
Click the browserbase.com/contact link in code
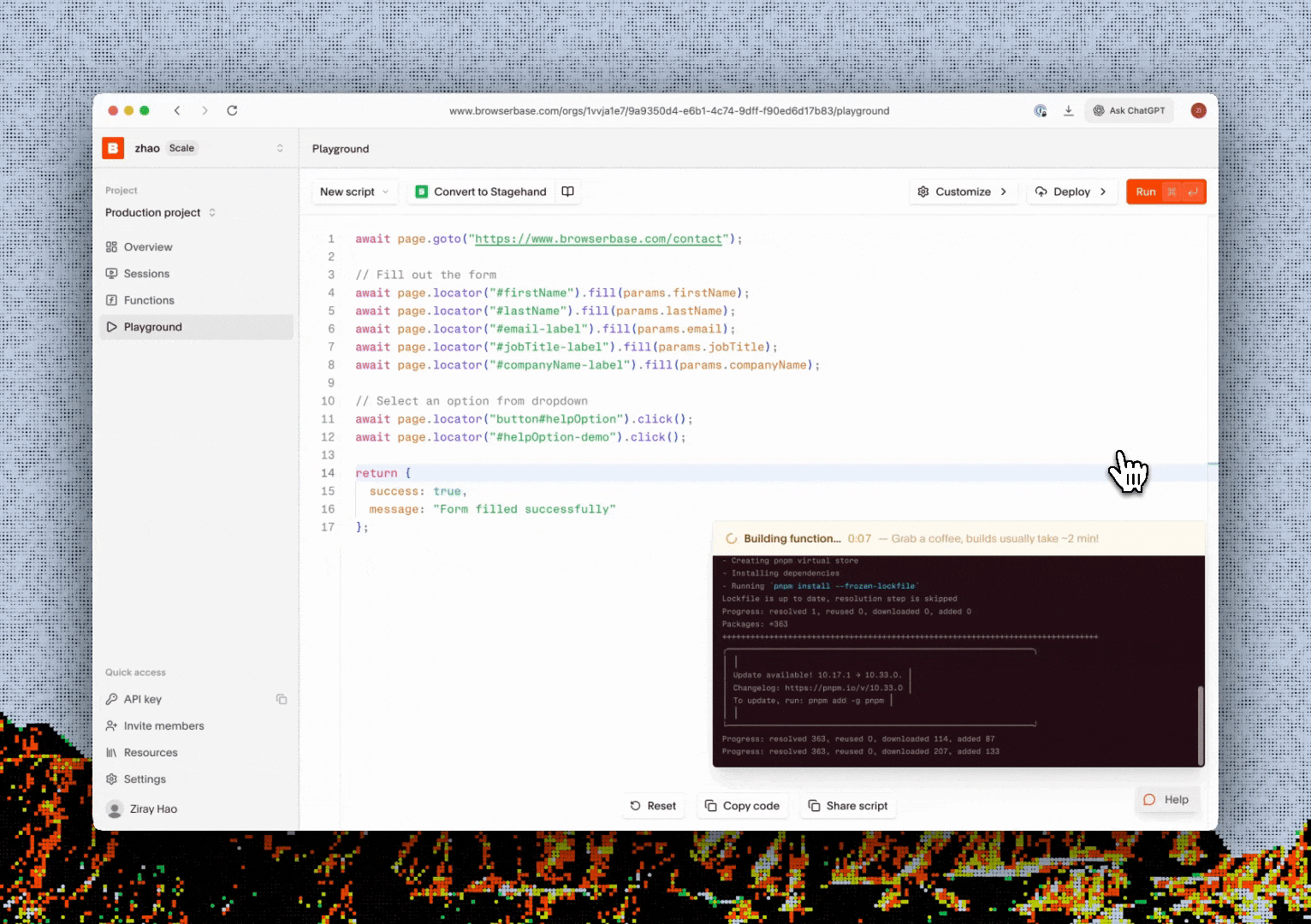[x=598, y=239]
